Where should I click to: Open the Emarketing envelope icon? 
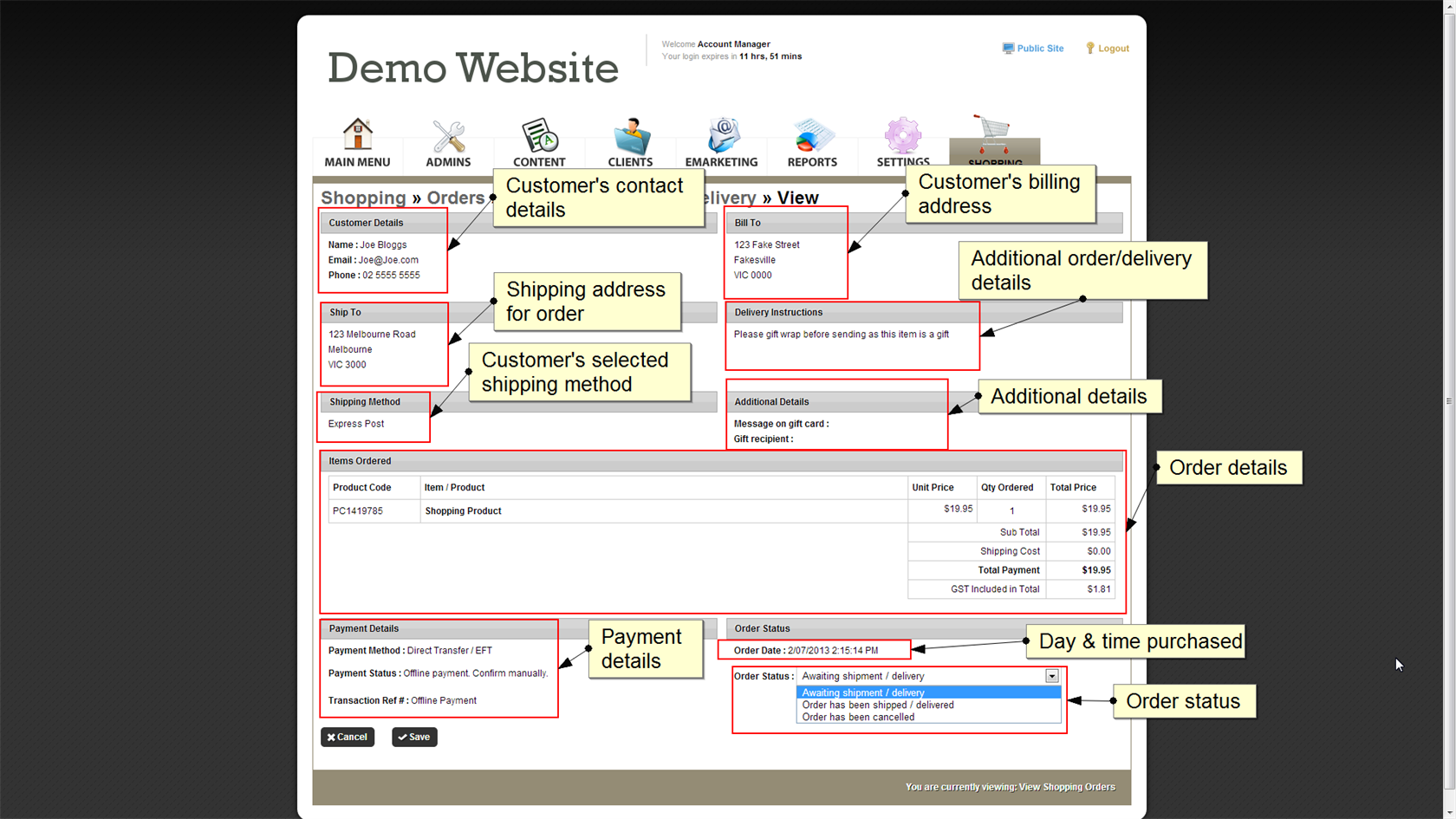click(x=721, y=137)
